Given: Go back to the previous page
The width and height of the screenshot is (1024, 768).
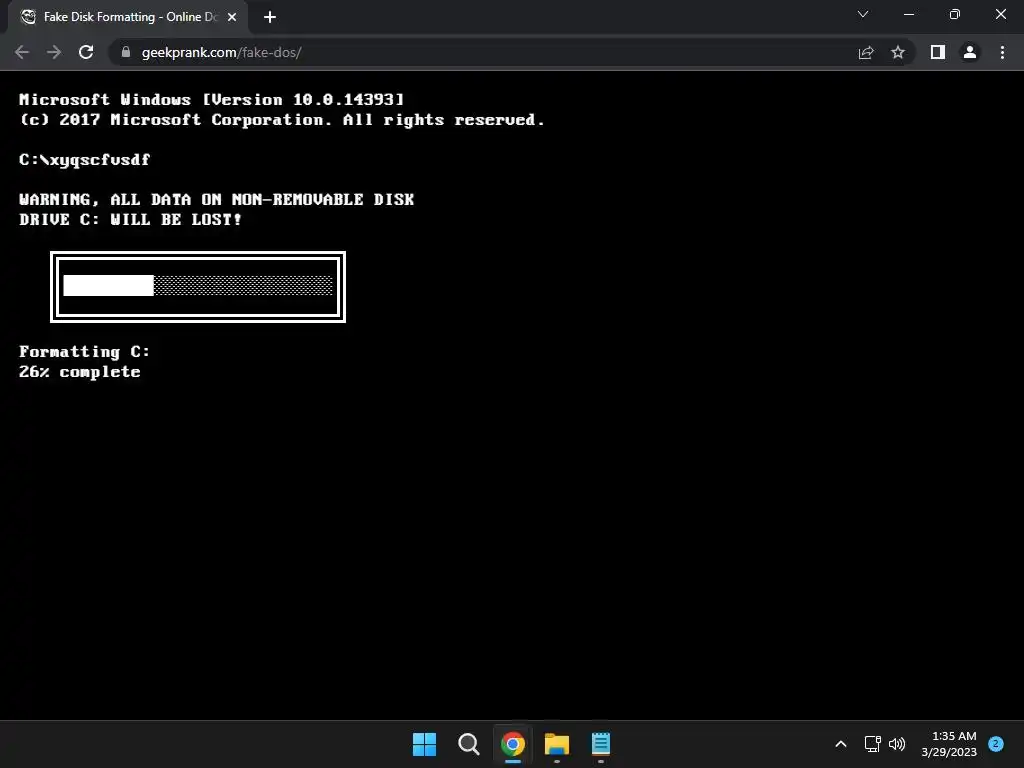Looking at the screenshot, I should click(x=22, y=52).
